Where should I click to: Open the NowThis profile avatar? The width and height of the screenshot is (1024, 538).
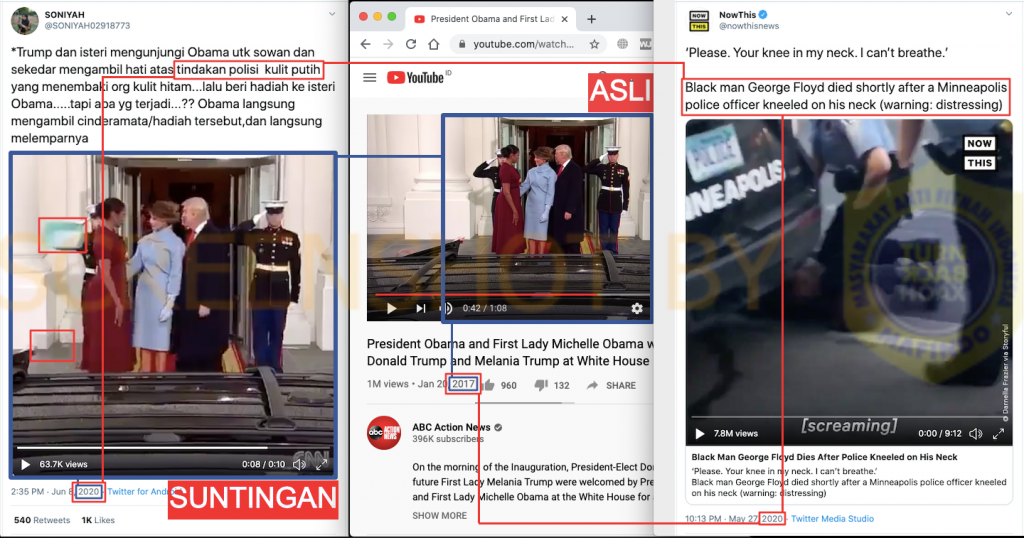click(x=699, y=20)
